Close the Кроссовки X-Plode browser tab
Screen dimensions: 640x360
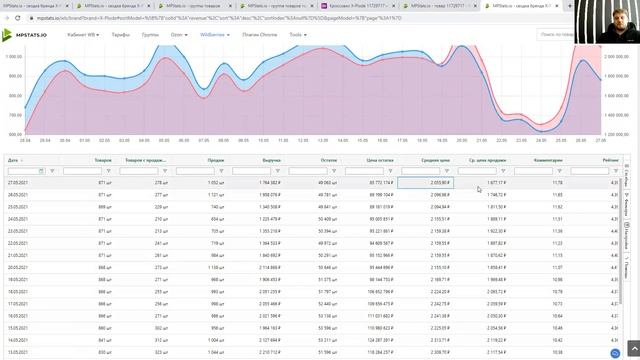(x=393, y=6)
